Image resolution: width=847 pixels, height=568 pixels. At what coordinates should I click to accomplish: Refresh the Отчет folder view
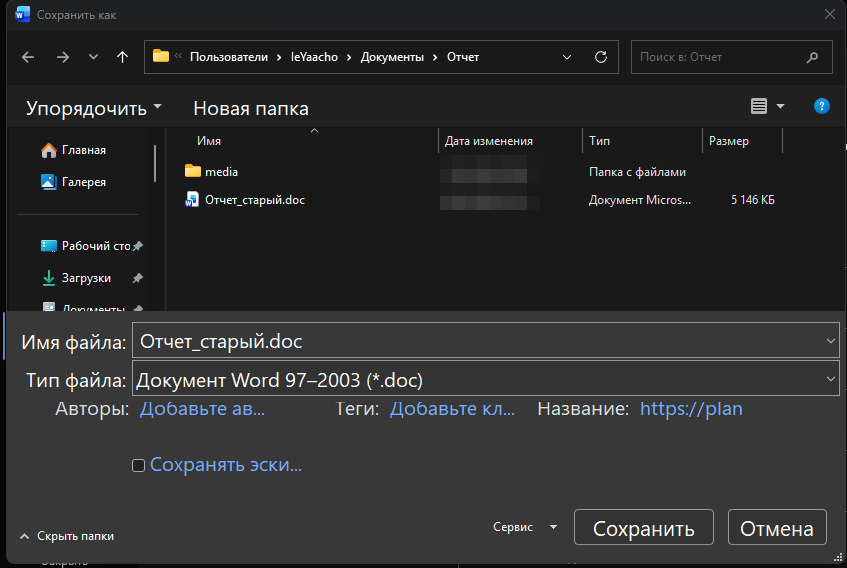(601, 57)
